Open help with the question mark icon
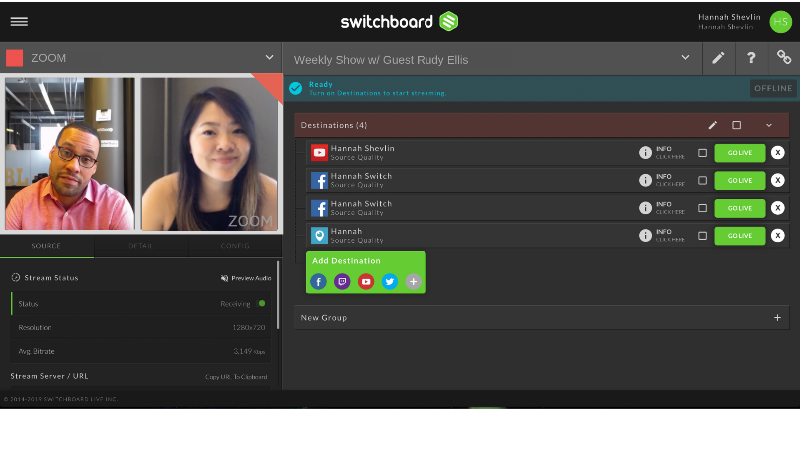 click(x=751, y=58)
